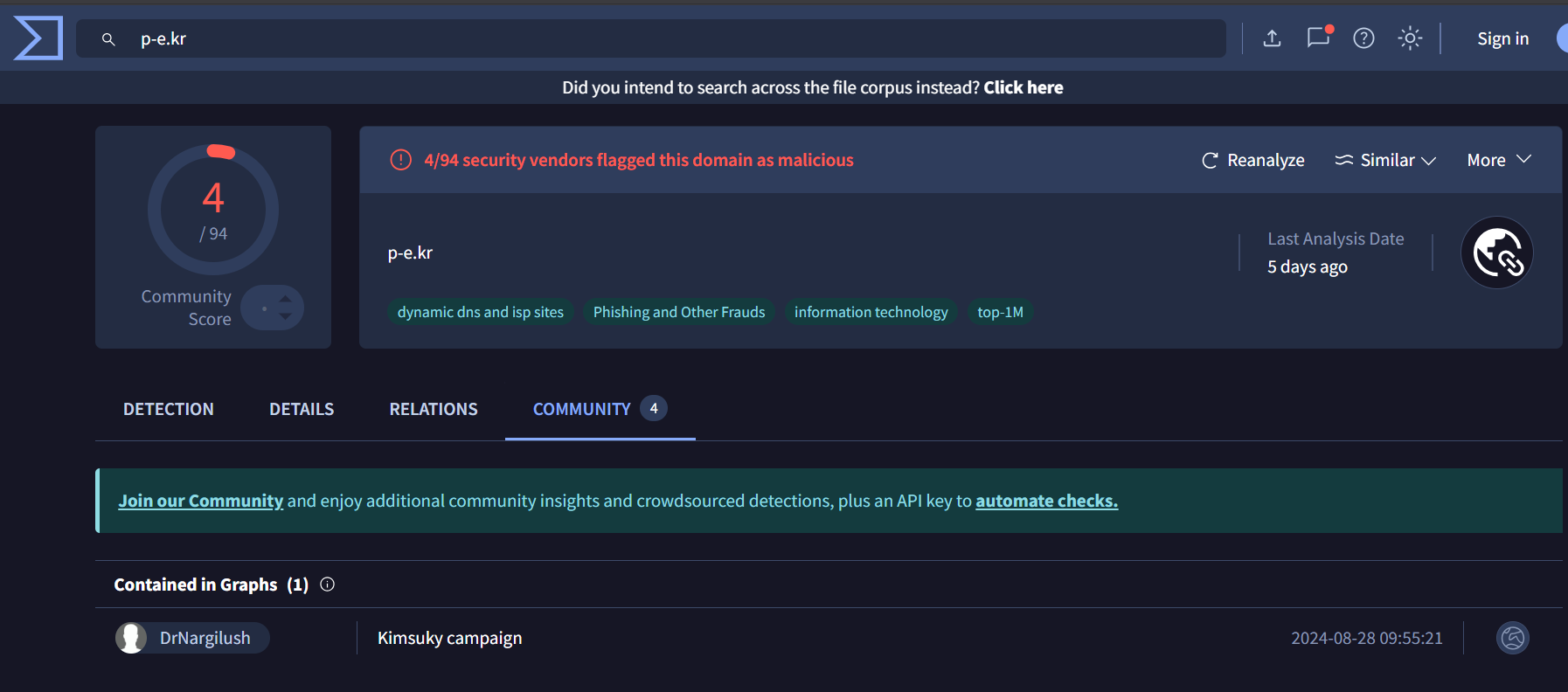Open the notifications chat icon
The width and height of the screenshot is (1568, 692).
(x=1318, y=38)
